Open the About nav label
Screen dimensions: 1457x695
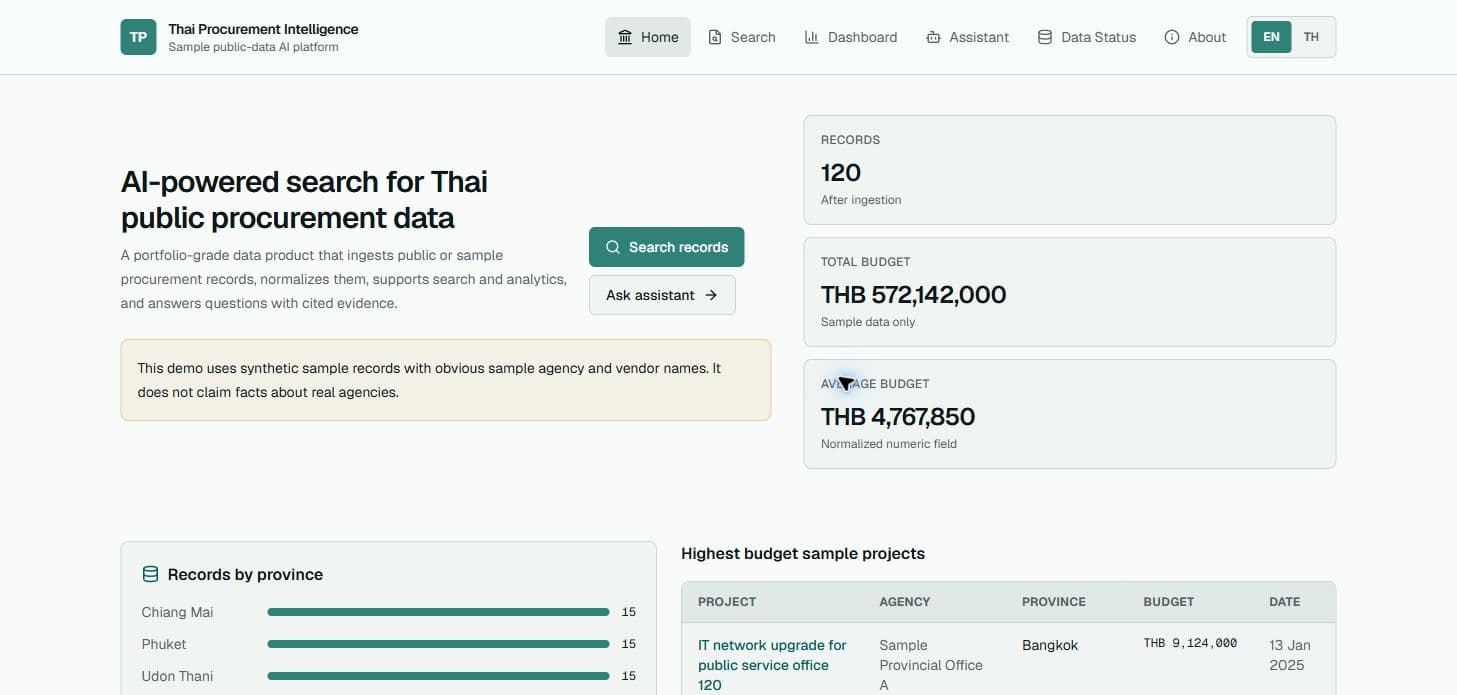1207,37
